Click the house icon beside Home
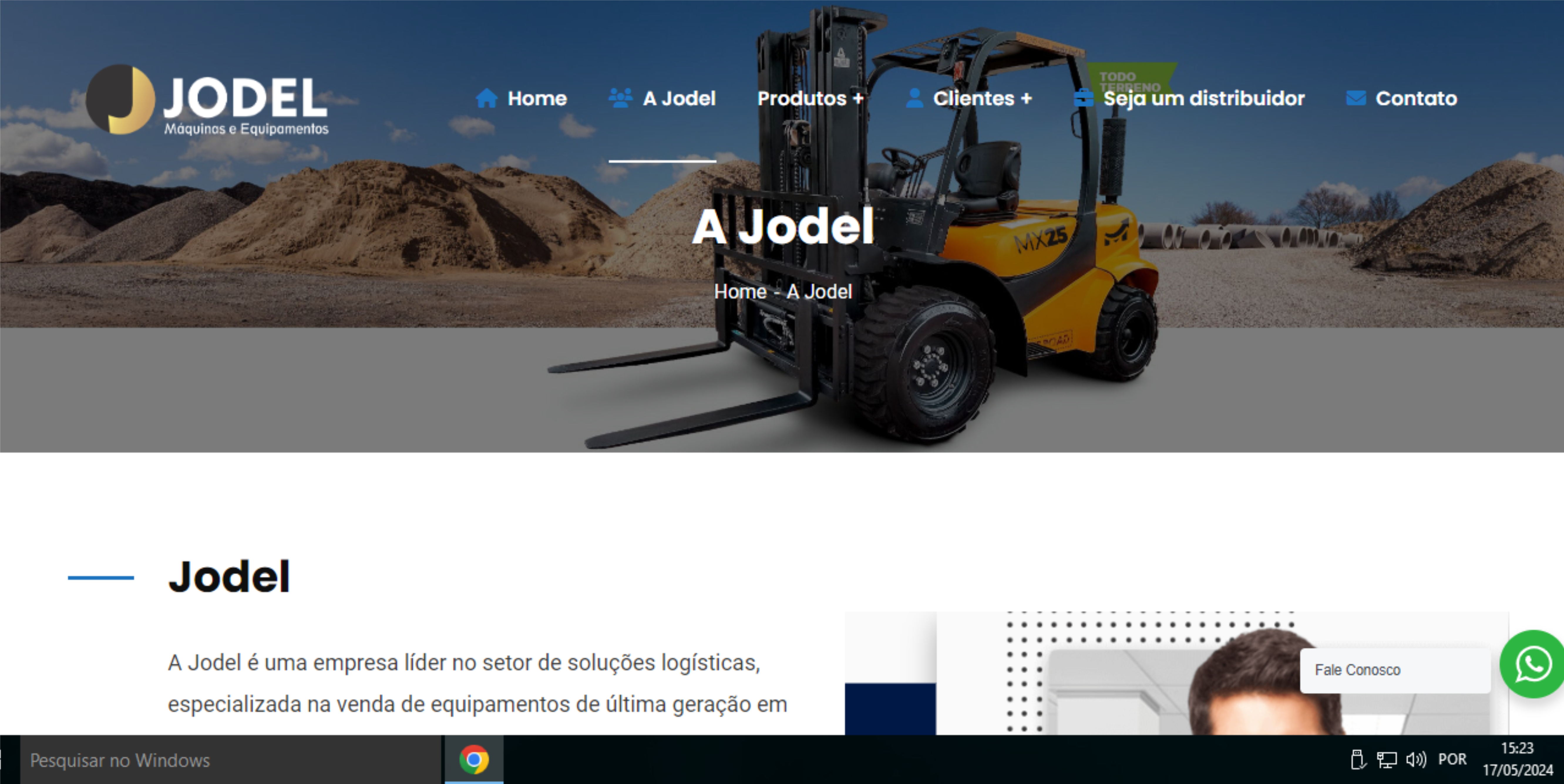1564x784 pixels. pos(486,98)
